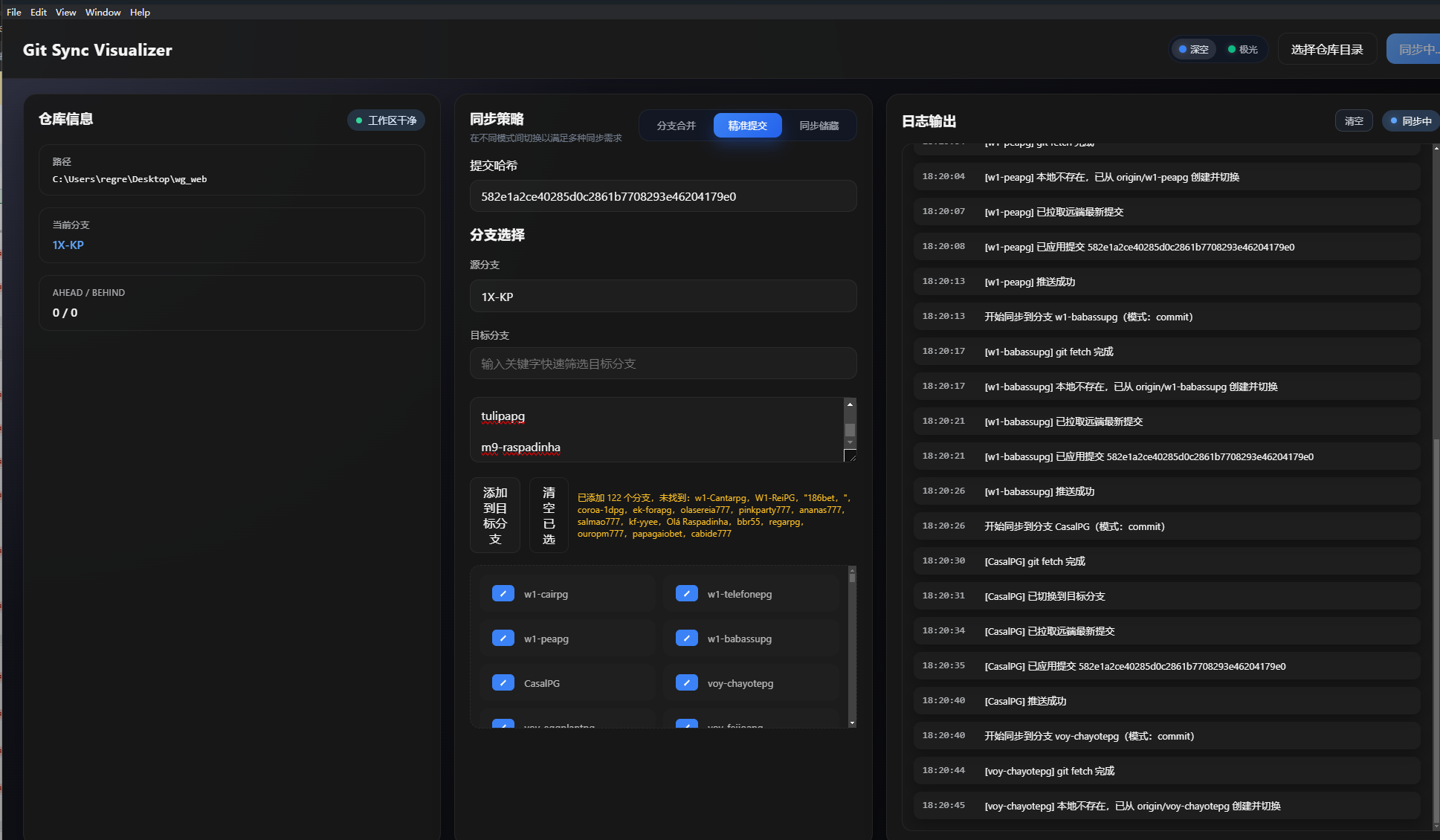Click the 同步中 log status indicator
Viewport: 1440px width, 840px height.
click(x=1410, y=121)
